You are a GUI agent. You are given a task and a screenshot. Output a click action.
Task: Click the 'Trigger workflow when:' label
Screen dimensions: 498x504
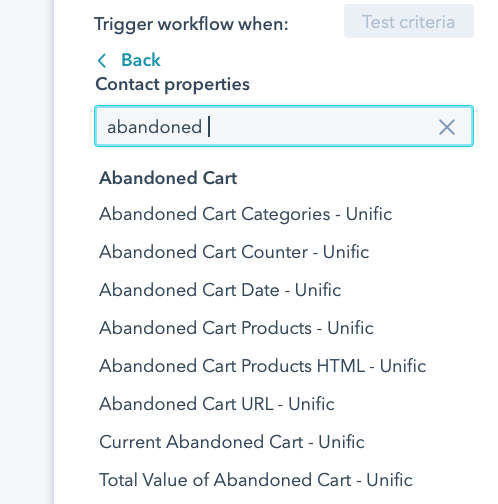pyautogui.click(x=191, y=24)
